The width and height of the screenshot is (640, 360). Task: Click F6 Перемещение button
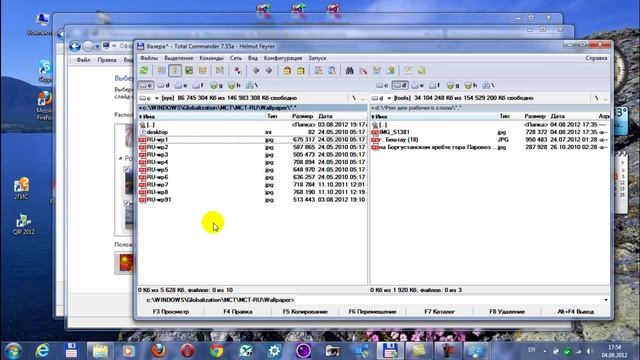[x=373, y=312]
